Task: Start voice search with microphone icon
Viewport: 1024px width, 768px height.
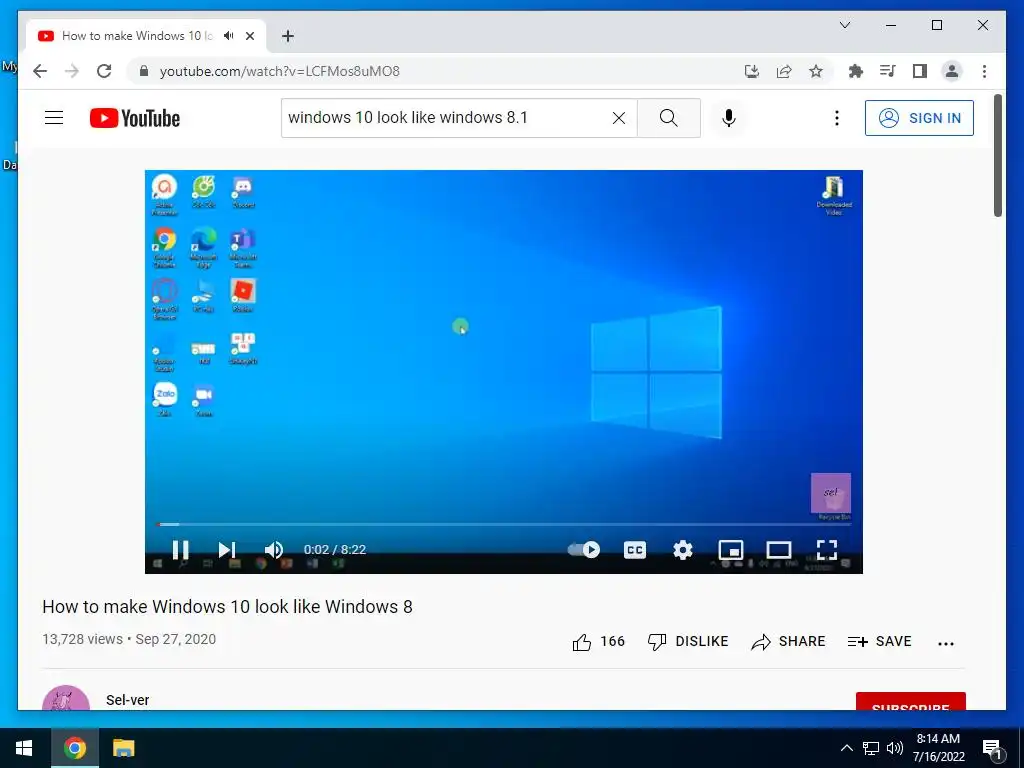Action: [729, 118]
